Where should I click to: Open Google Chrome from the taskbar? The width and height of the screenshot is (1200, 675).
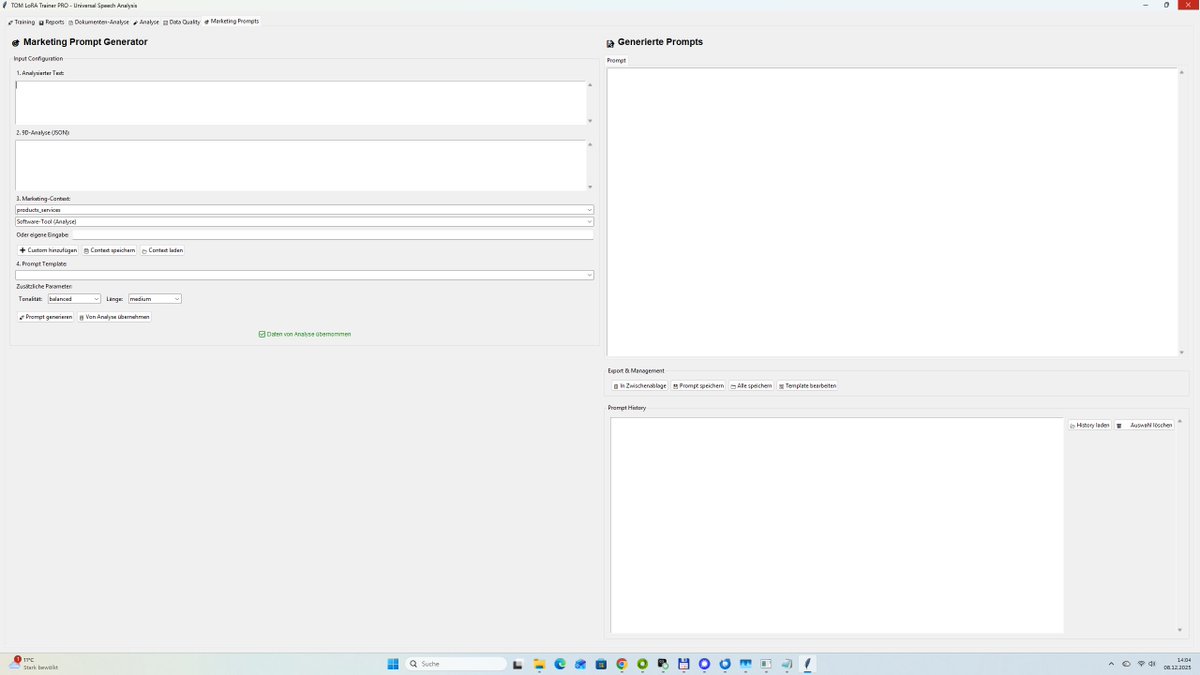point(622,664)
